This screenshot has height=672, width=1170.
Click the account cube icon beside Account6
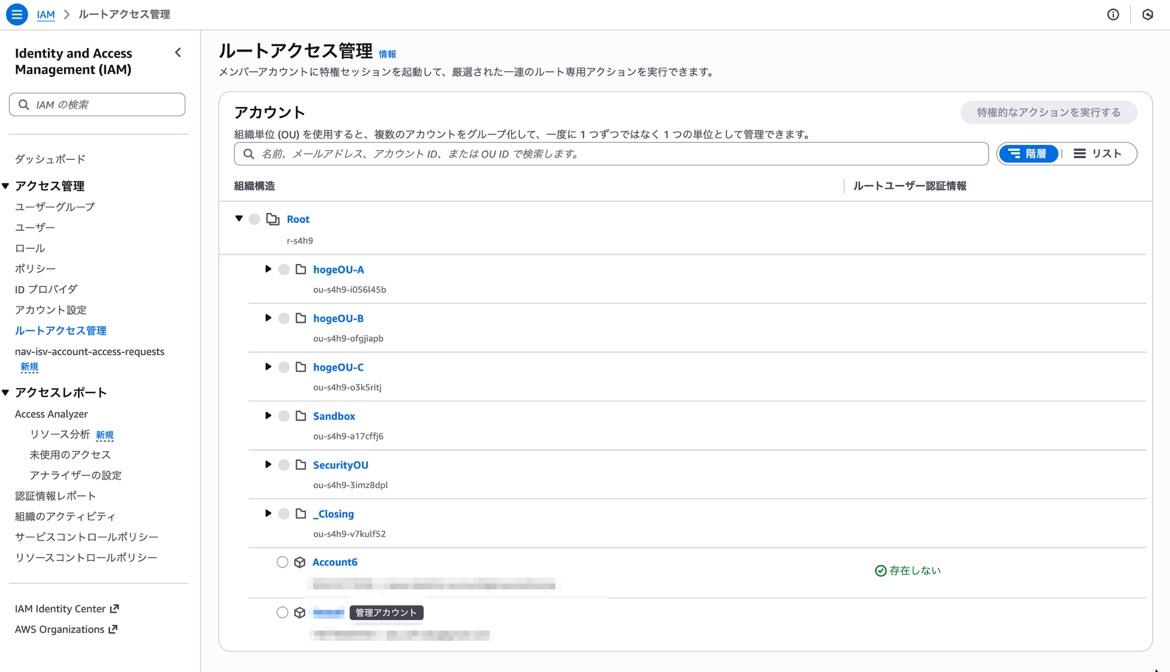point(299,561)
